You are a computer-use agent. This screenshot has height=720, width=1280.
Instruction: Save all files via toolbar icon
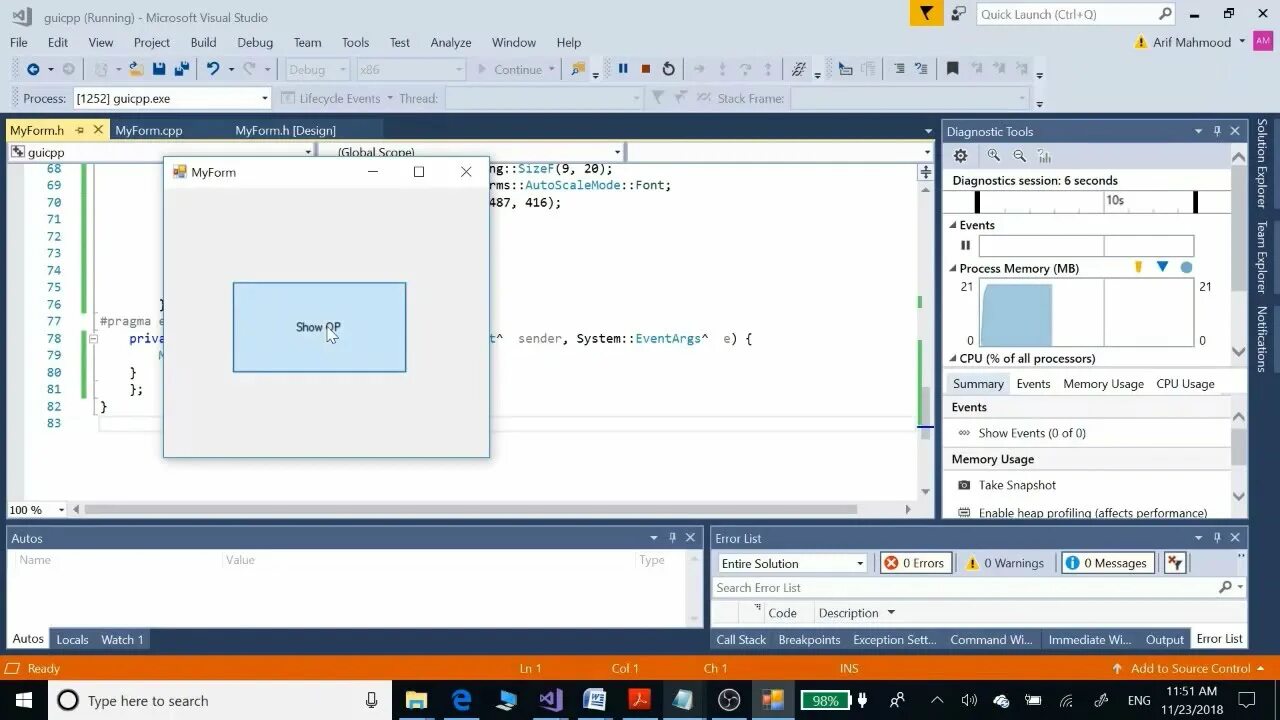tap(182, 69)
